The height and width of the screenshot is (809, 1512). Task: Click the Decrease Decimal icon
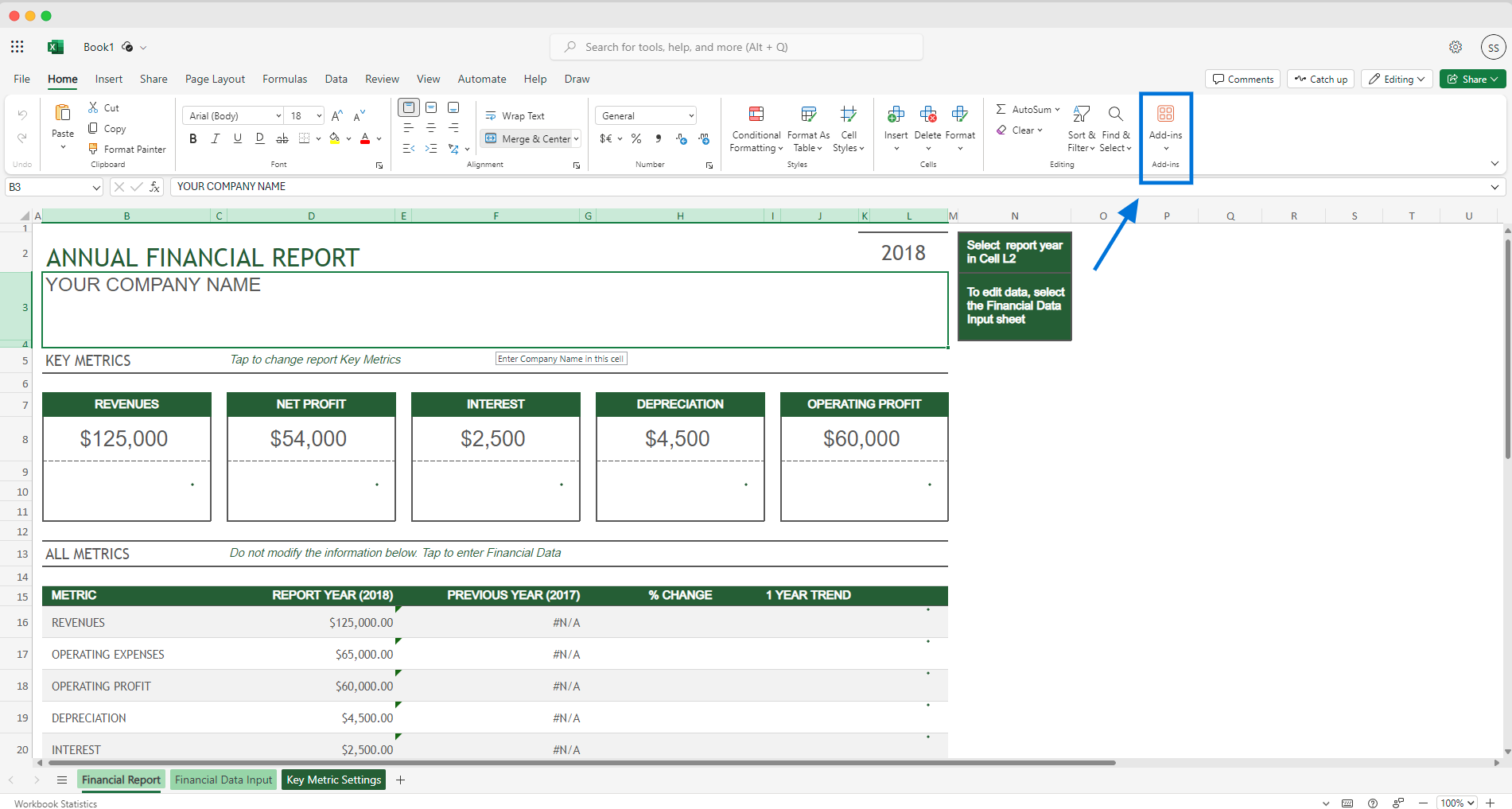click(x=681, y=138)
